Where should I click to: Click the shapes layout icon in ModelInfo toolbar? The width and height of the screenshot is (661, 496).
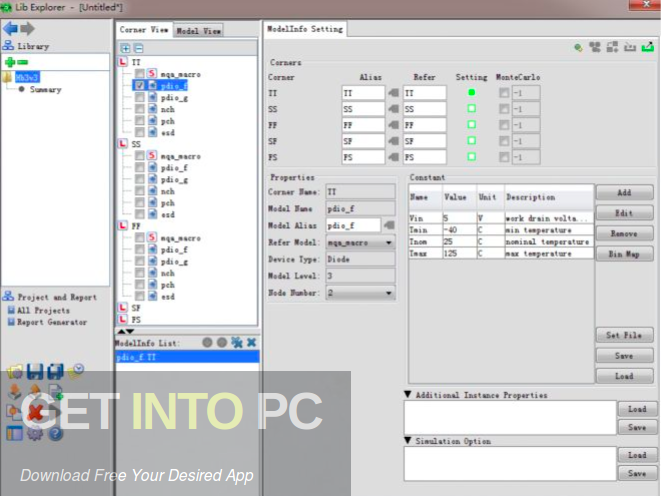[x=612, y=47]
